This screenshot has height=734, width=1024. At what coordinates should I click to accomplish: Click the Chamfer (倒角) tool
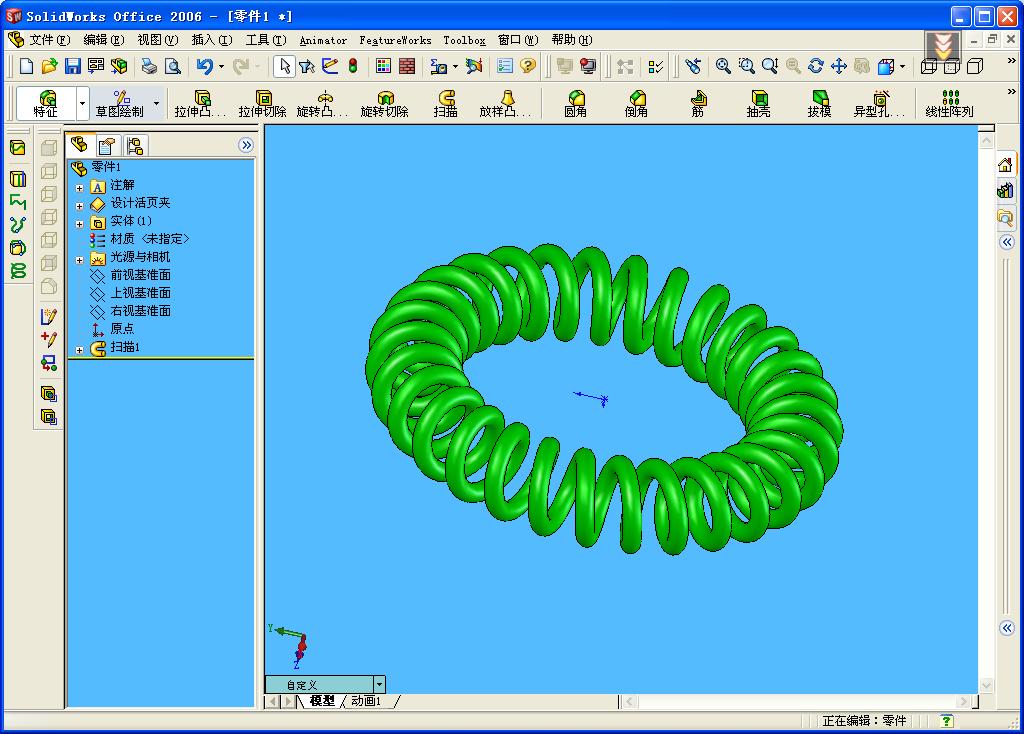pyautogui.click(x=636, y=104)
